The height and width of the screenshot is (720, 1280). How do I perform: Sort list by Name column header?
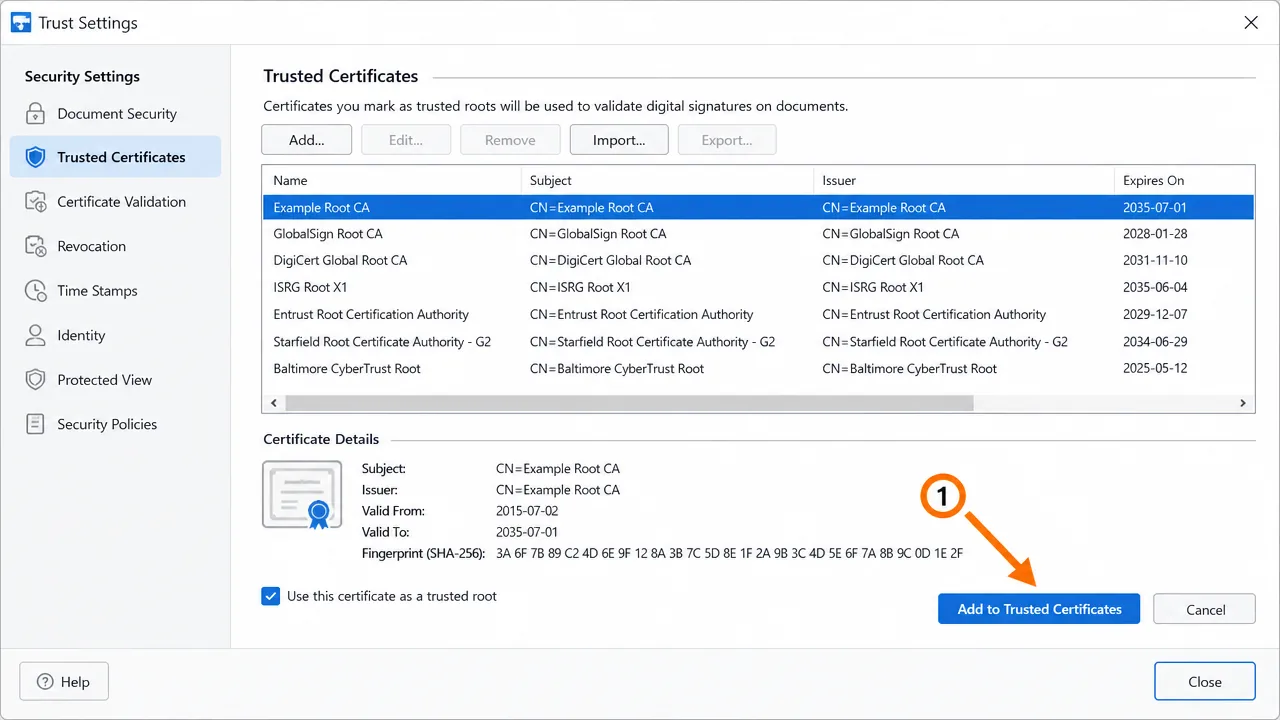[391, 180]
